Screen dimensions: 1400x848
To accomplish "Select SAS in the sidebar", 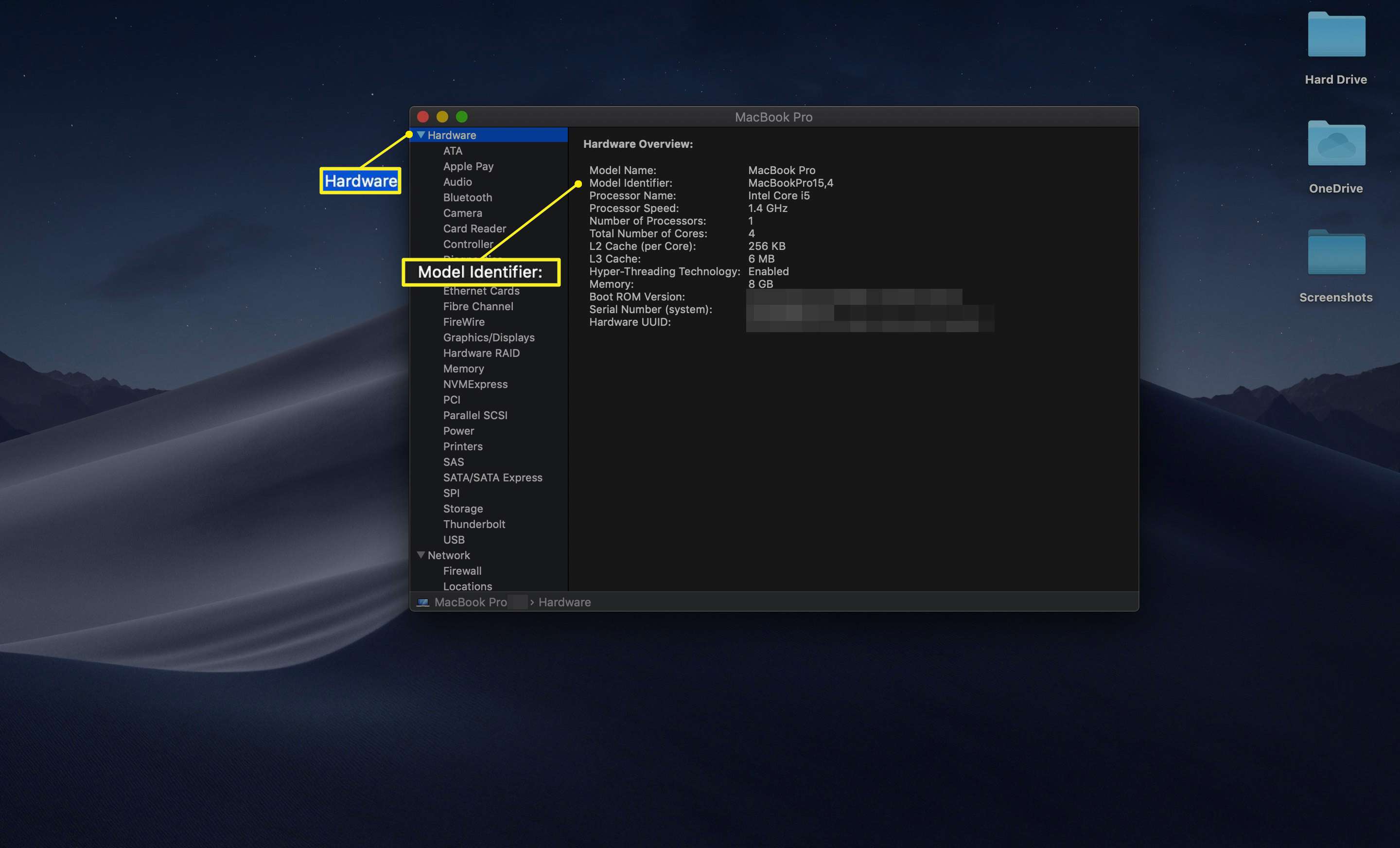I will click(x=454, y=462).
